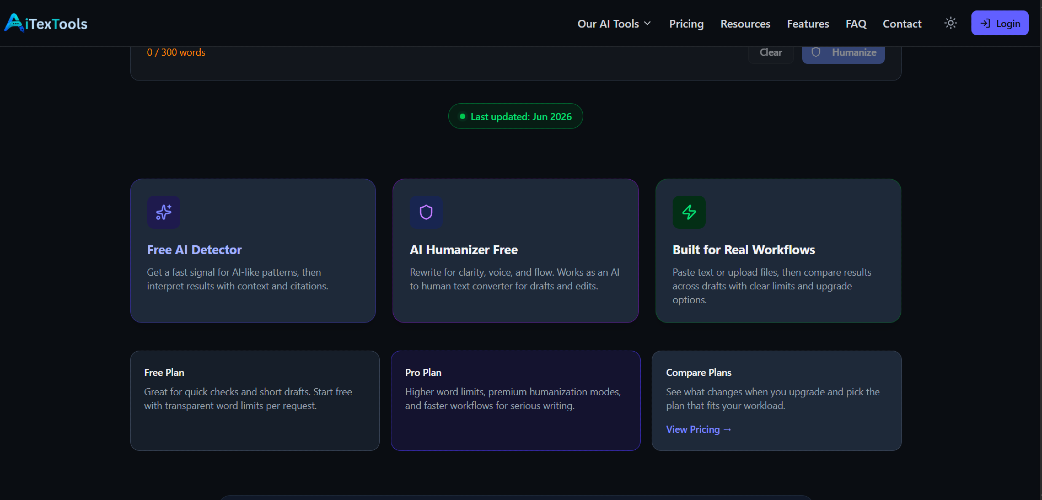Open the Resources menu item
Viewport: 1042px width, 500px height.
tap(745, 24)
